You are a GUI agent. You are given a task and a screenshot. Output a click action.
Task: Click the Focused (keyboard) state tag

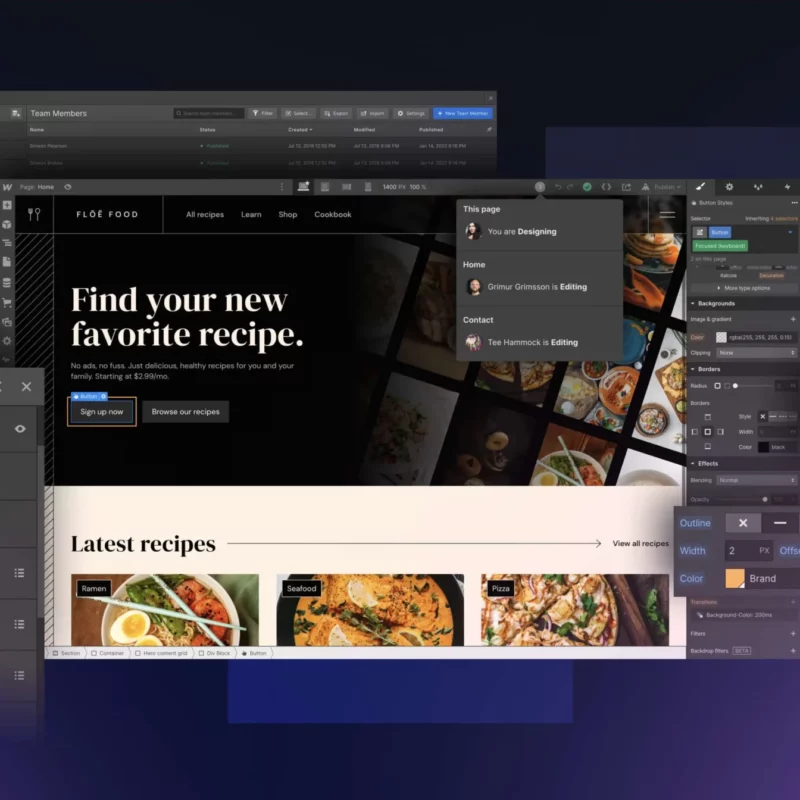click(x=720, y=246)
